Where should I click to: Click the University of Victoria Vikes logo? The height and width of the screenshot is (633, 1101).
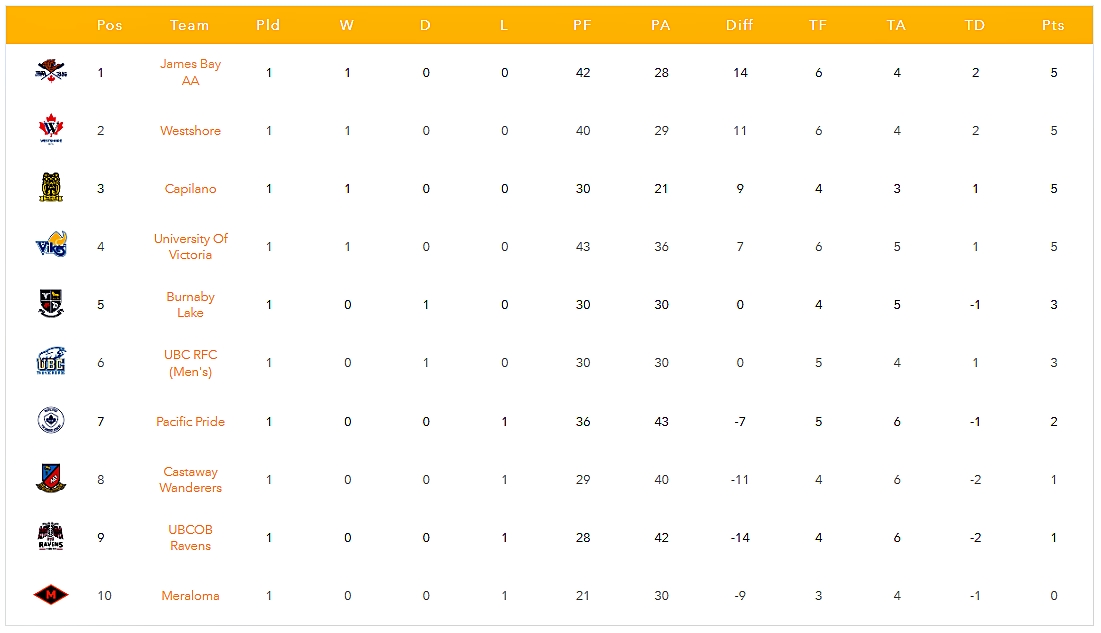pos(50,246)
